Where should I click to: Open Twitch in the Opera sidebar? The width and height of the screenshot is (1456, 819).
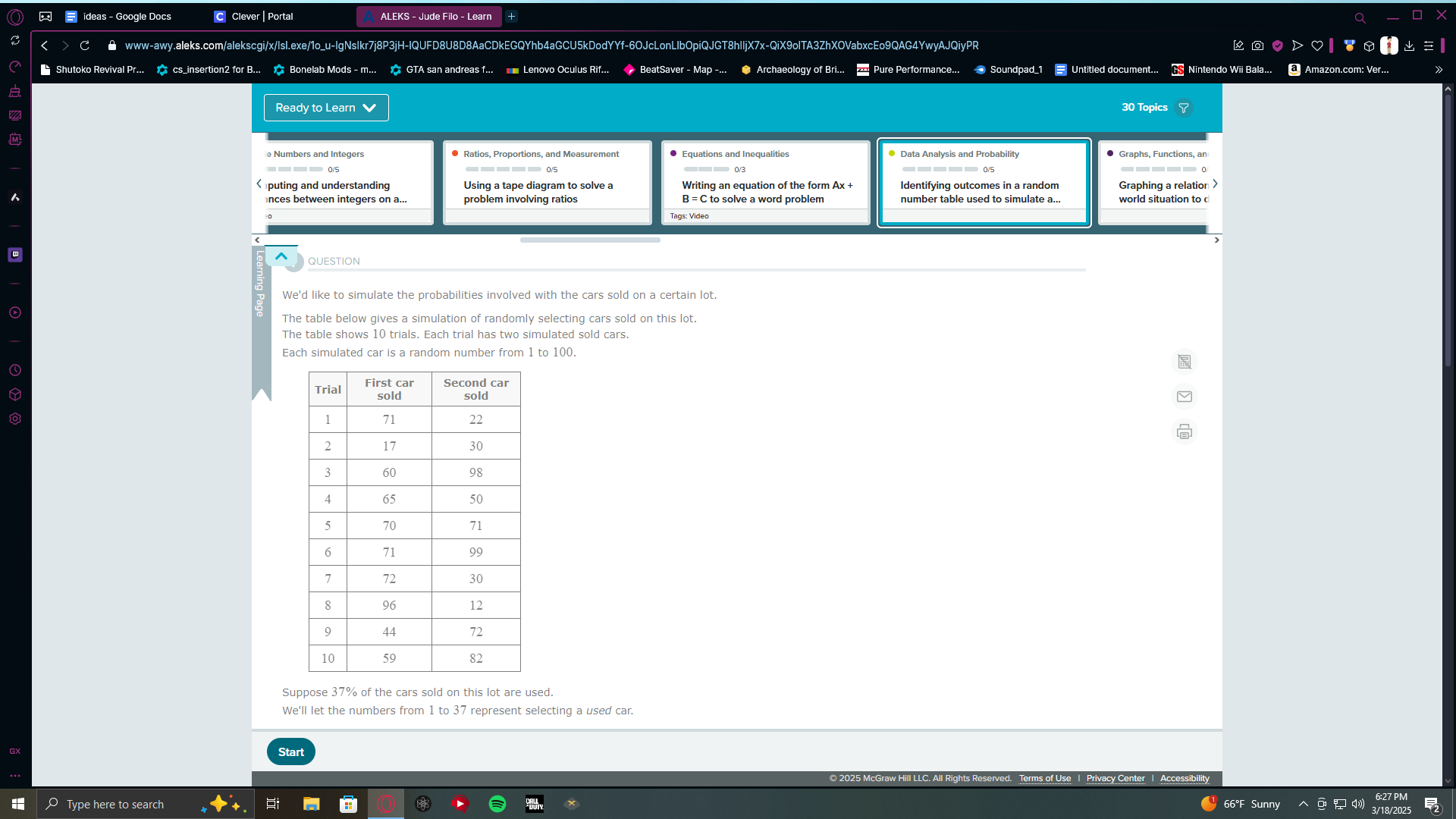pos(15,255)
